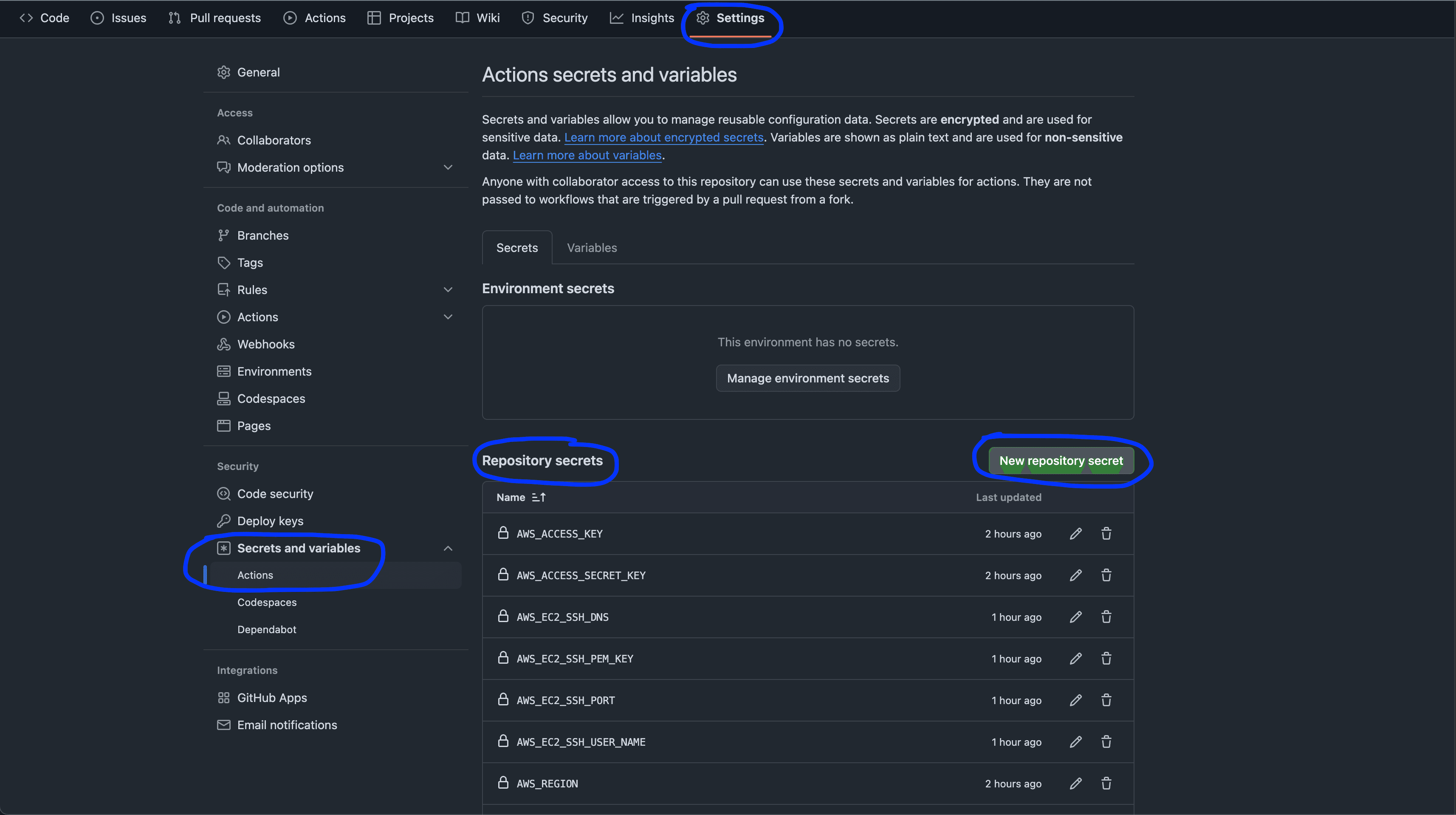Expand the Actions settings chevron
Screen dimensions: 1456x815
[448, 317]
